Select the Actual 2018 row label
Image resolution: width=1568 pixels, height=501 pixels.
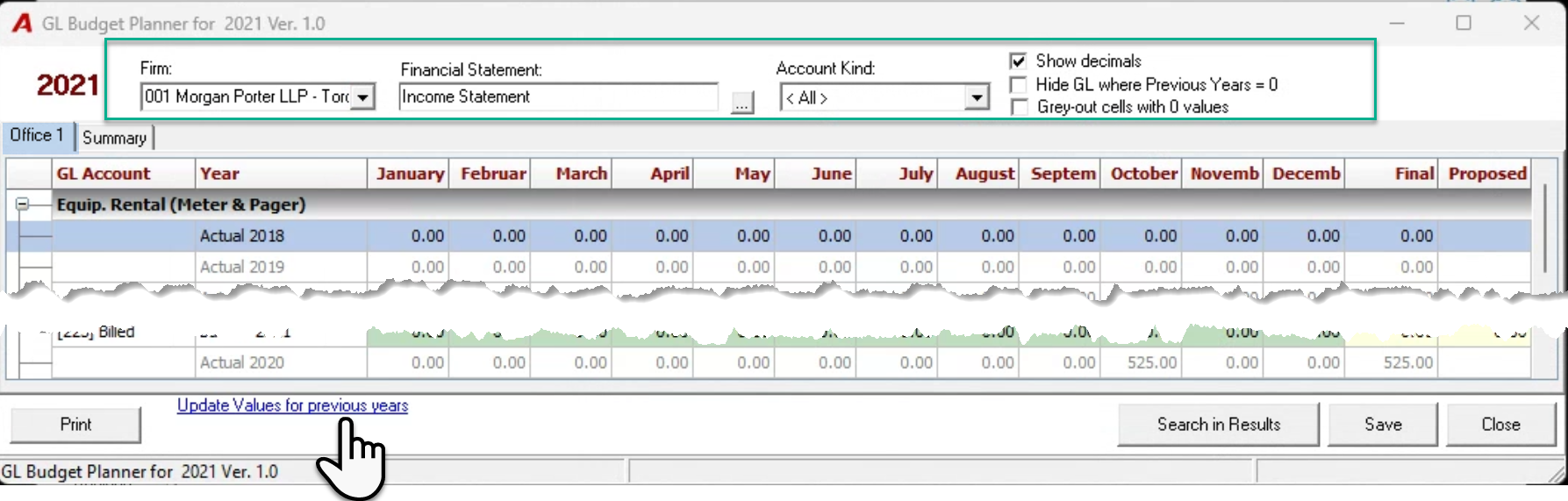242,236
